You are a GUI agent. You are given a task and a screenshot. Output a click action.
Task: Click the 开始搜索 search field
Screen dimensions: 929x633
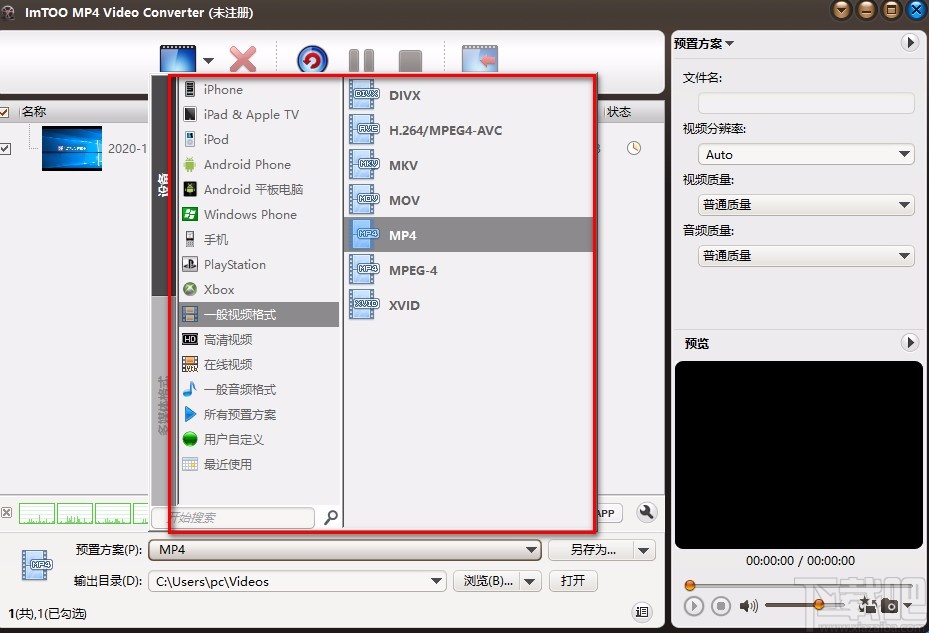click(233, 517)
